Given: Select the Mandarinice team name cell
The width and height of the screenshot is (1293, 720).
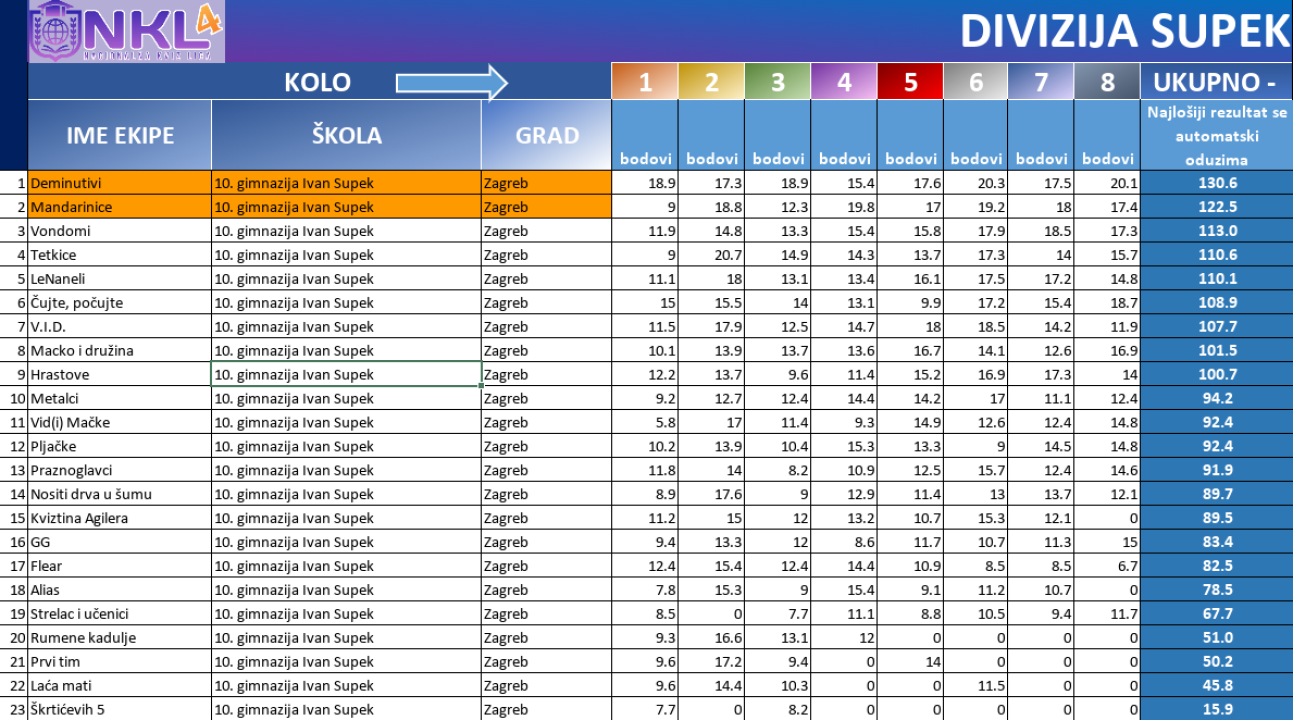Looking at the screenshot, I should [120, 207].
